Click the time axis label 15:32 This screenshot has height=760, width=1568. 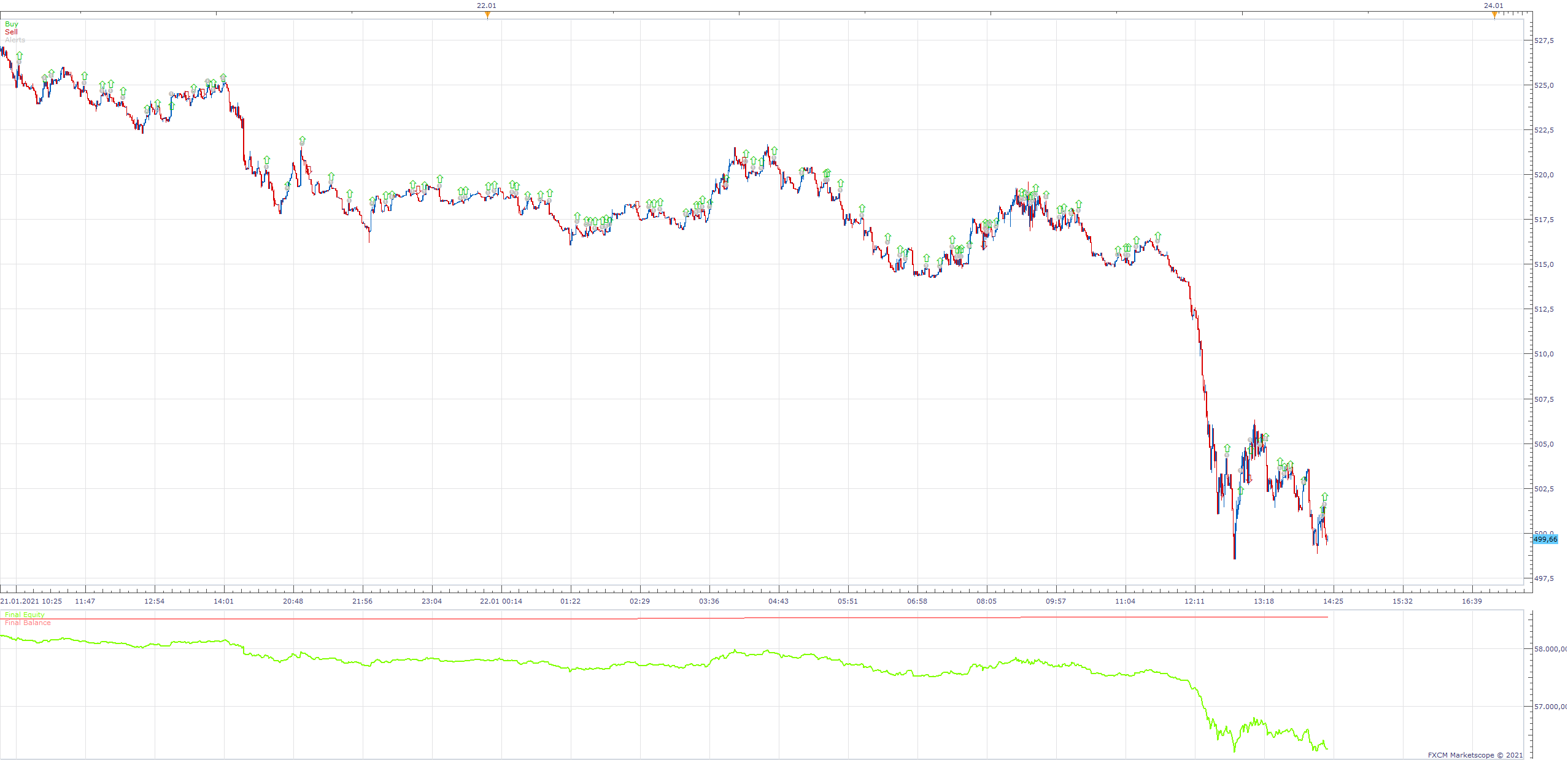[x=1402, y=601]
